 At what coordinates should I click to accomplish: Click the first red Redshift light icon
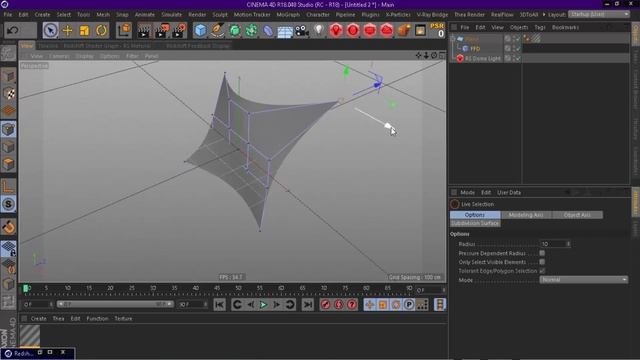click(336, 30)
